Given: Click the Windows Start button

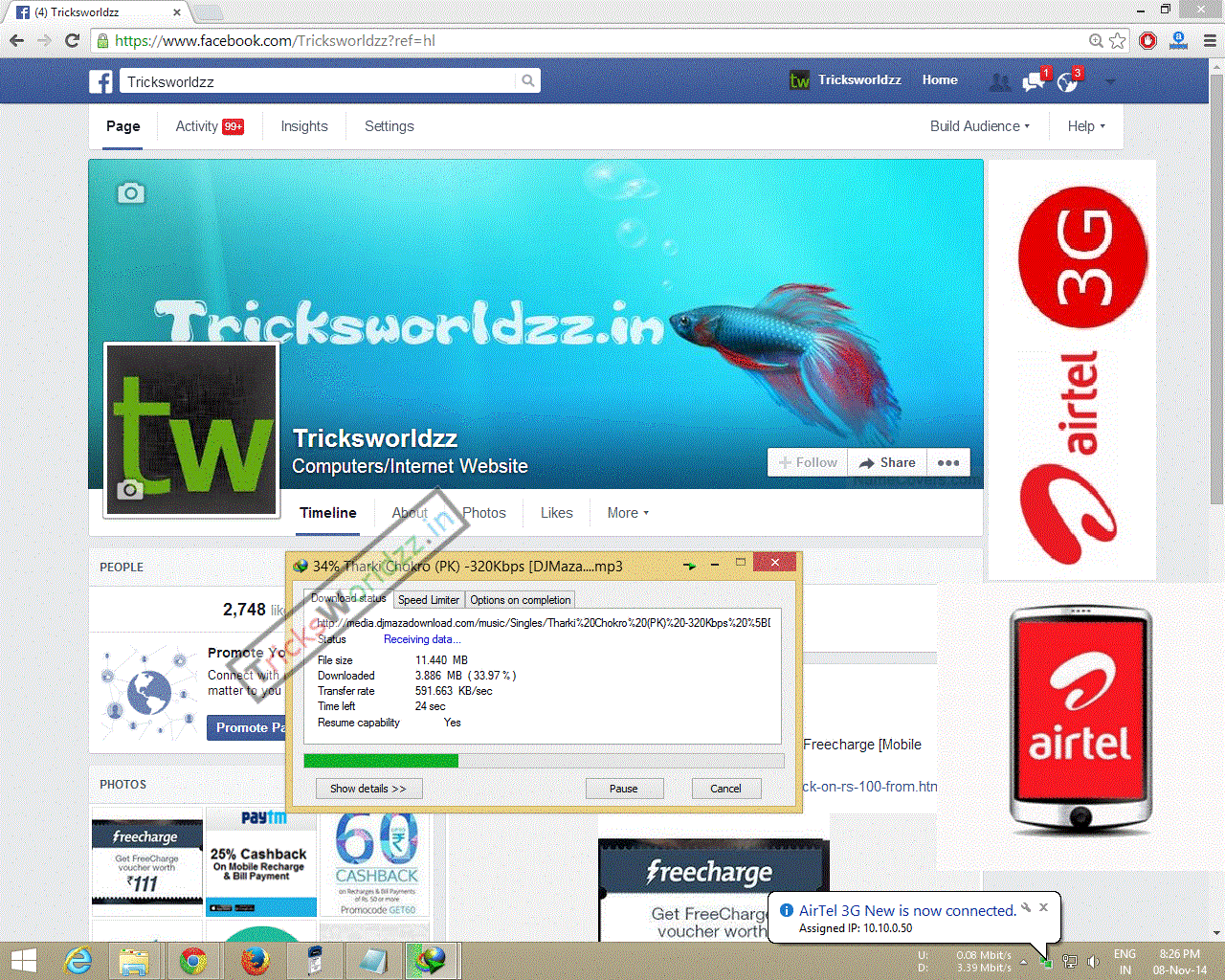Looking at the screenshot, I should pos(24,960).
